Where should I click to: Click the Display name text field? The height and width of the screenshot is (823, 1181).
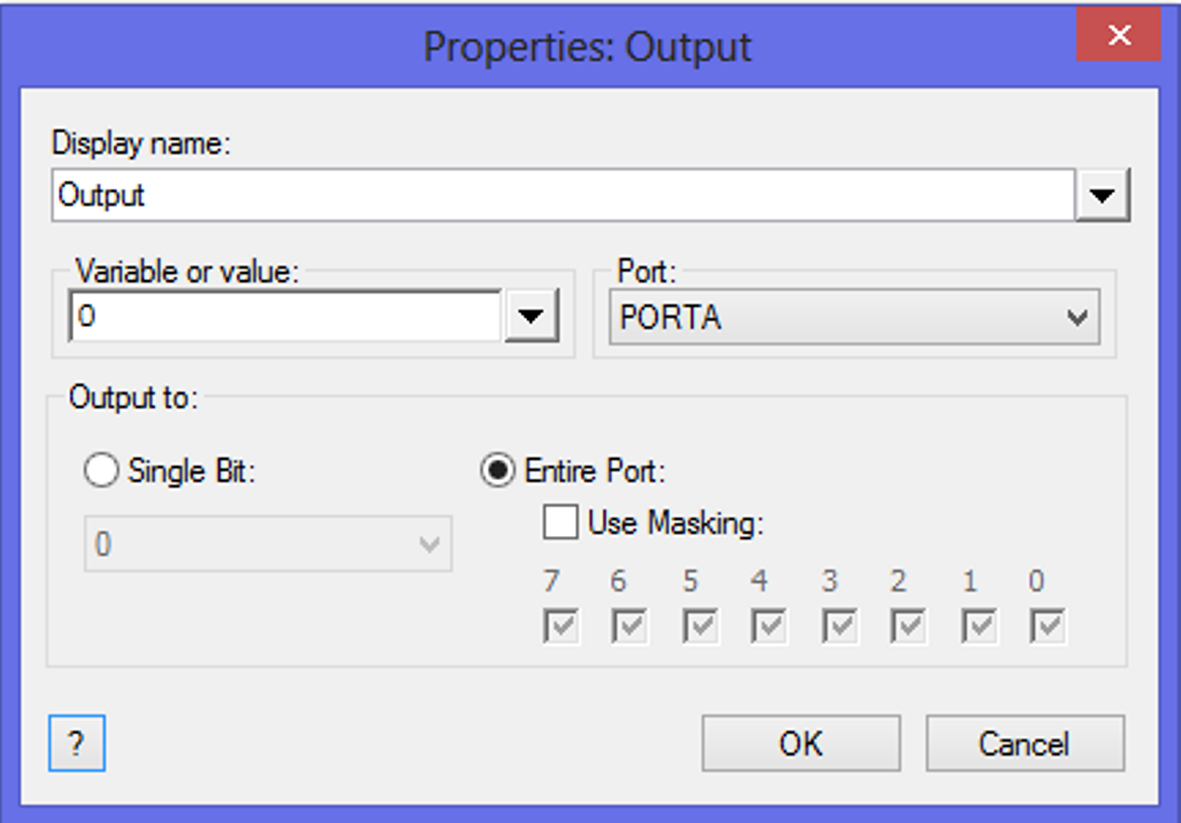(562, 195)
